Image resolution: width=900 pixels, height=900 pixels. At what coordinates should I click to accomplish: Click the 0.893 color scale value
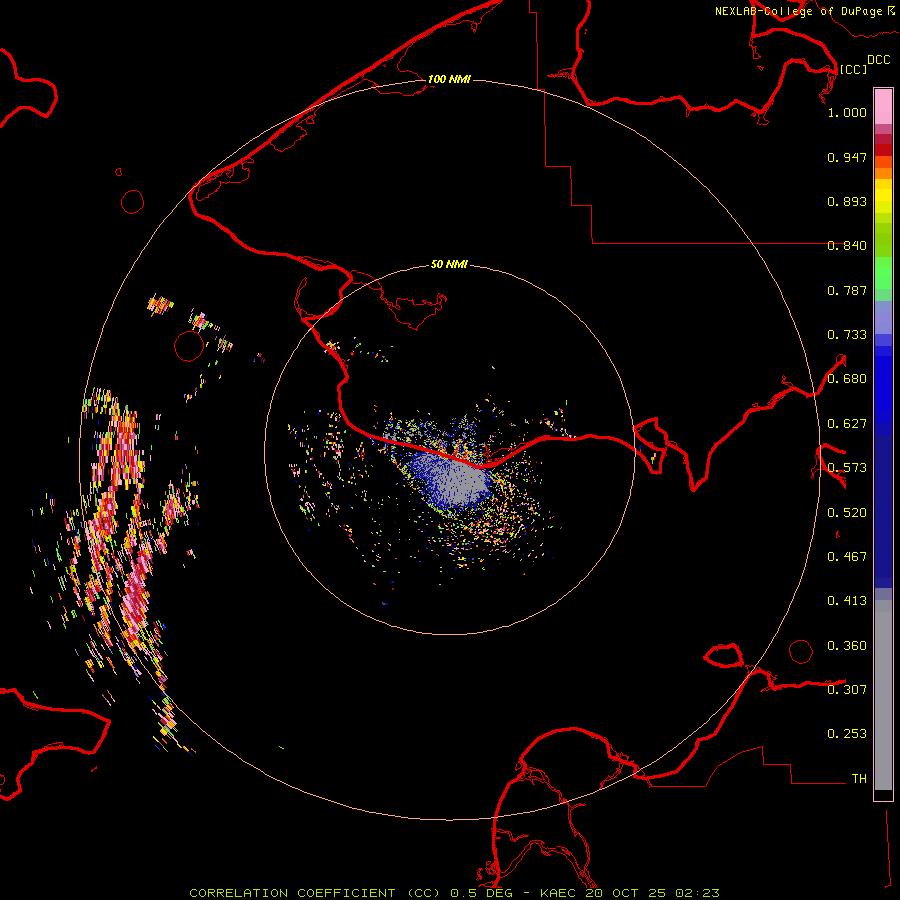[x=847, y=201]
